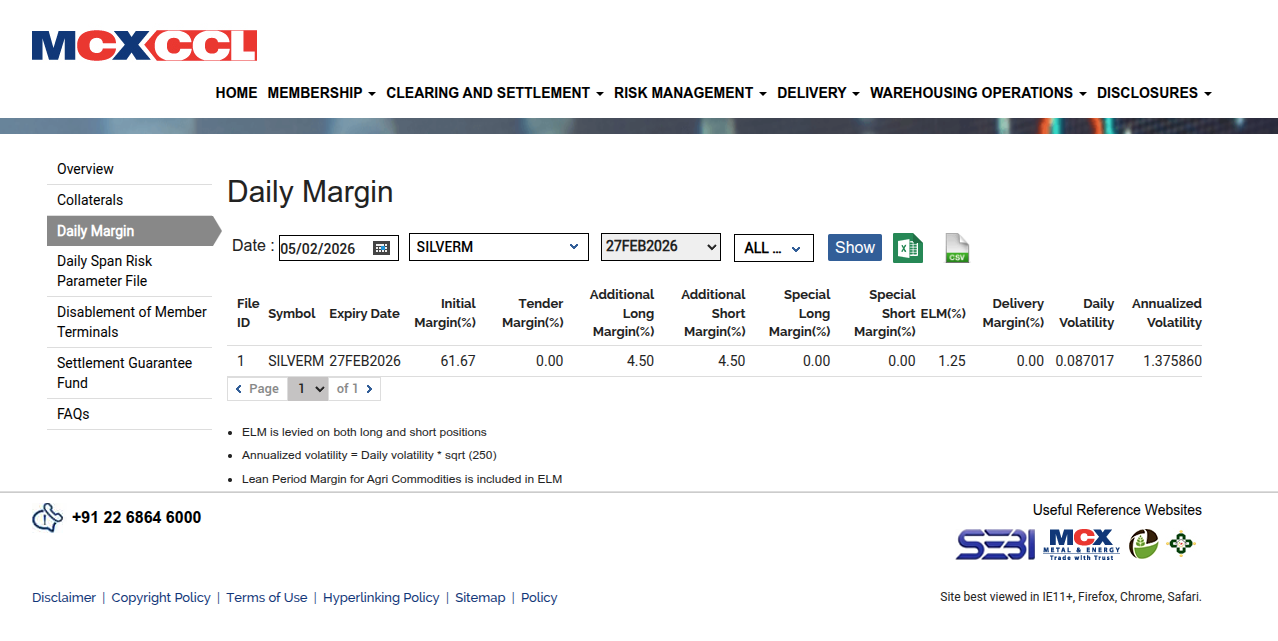Expand Clearing and Settlement menu
This screenshot has width=1278, height=641.
click(494, 93)
